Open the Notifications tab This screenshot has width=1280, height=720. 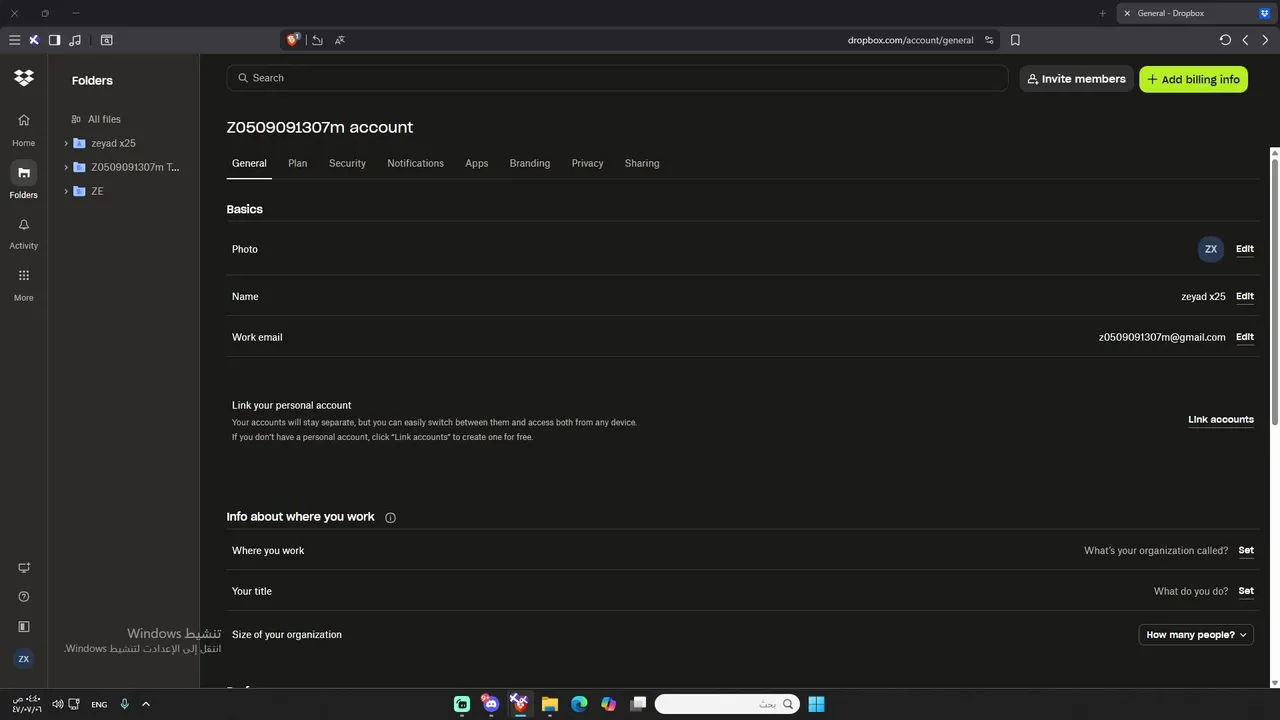415,163
